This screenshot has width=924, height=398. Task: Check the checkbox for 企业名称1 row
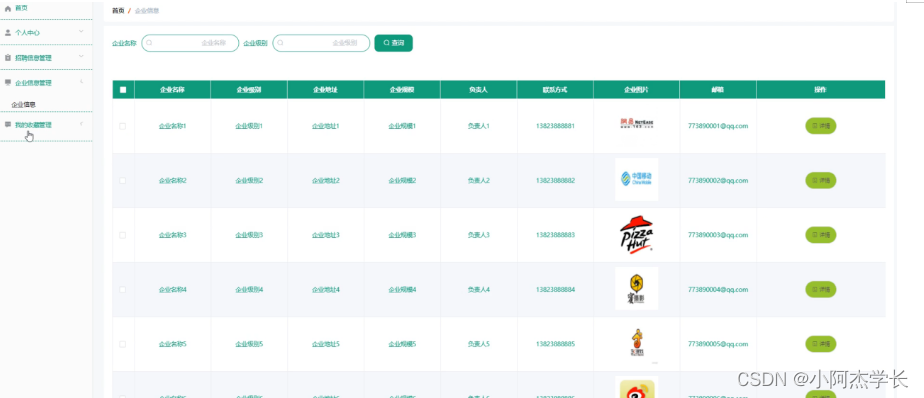click(x=123, y=126)
